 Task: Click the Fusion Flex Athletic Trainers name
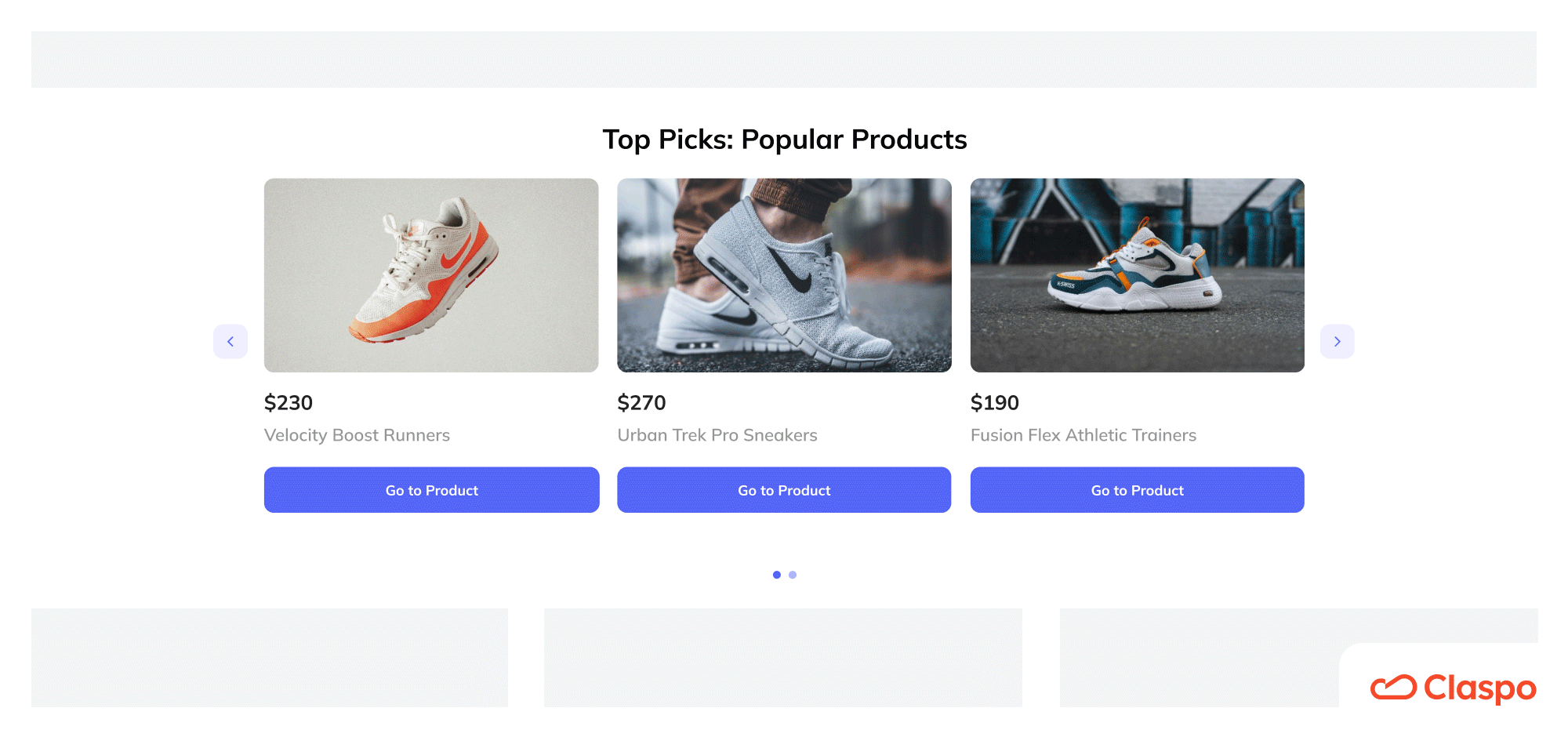click(x=1083, y=435)
